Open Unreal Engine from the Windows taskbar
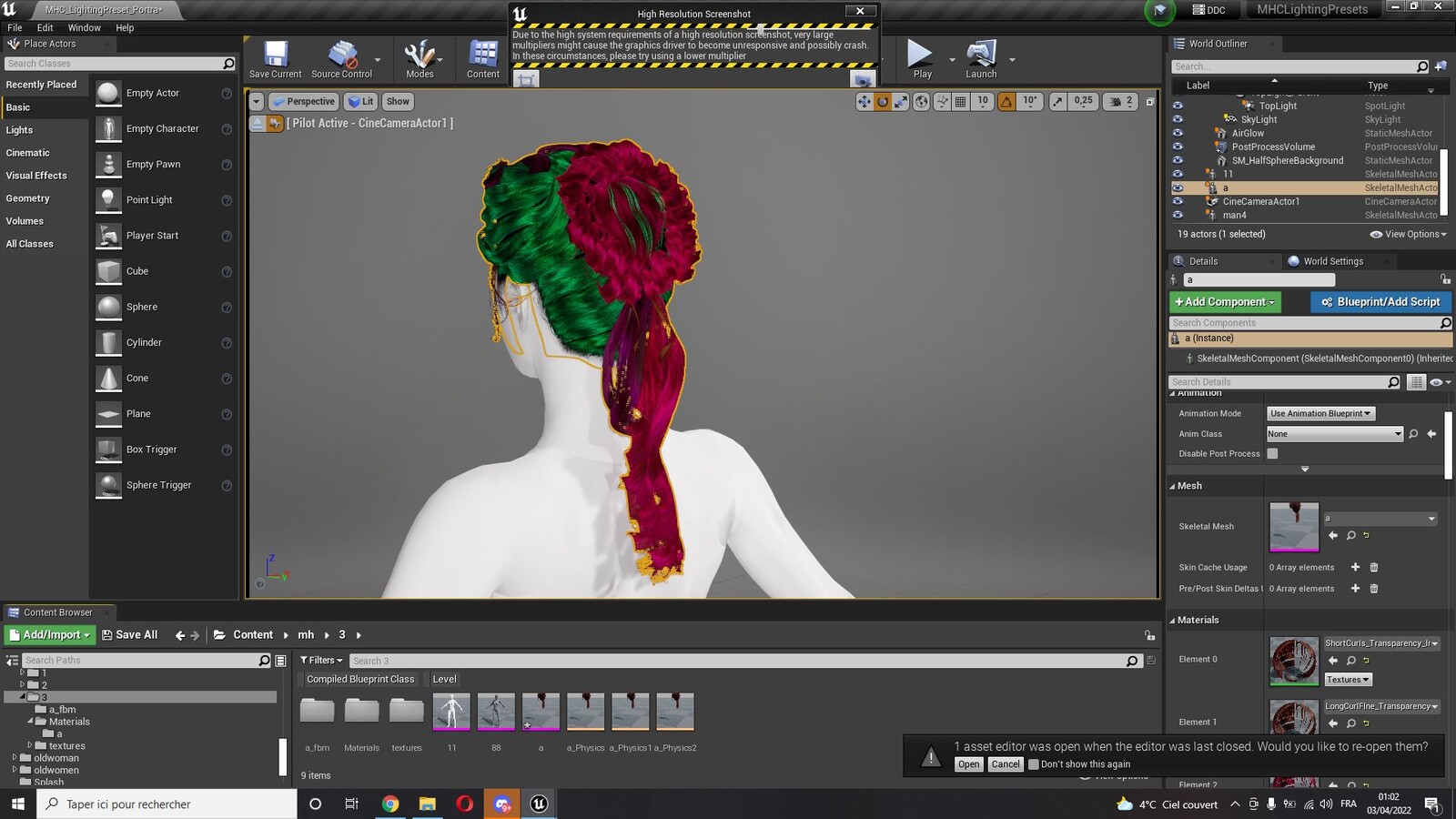This screenshot has height=819, width=1456. (539, 804)
